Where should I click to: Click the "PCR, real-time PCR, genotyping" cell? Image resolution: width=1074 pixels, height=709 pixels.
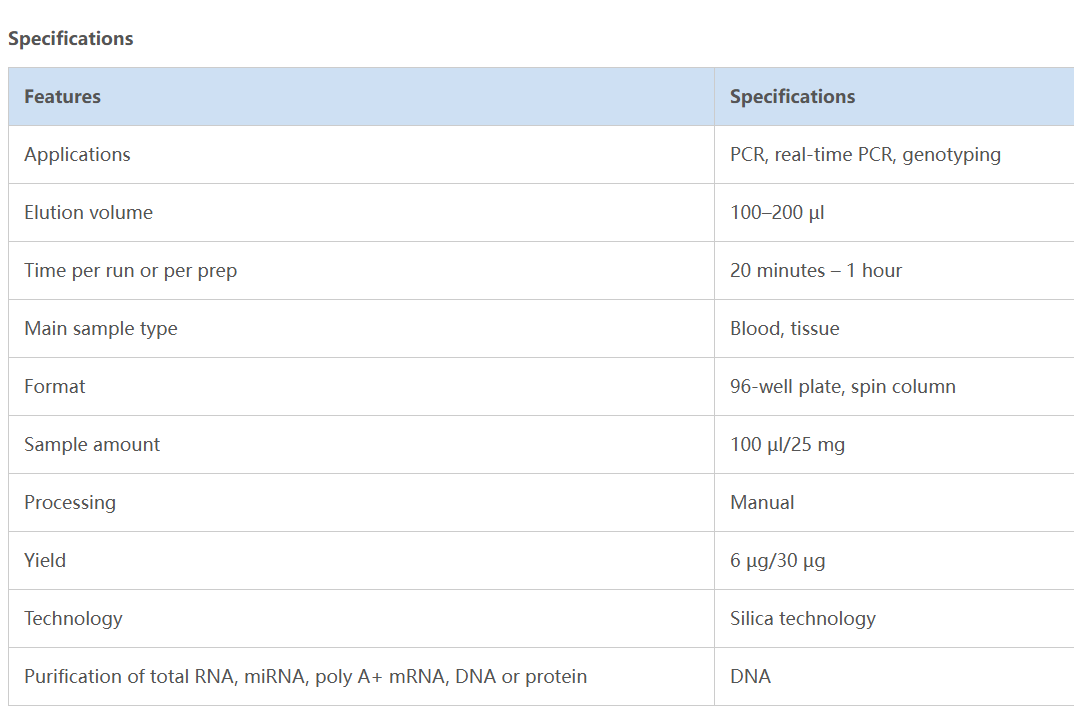tap(865, 155)
